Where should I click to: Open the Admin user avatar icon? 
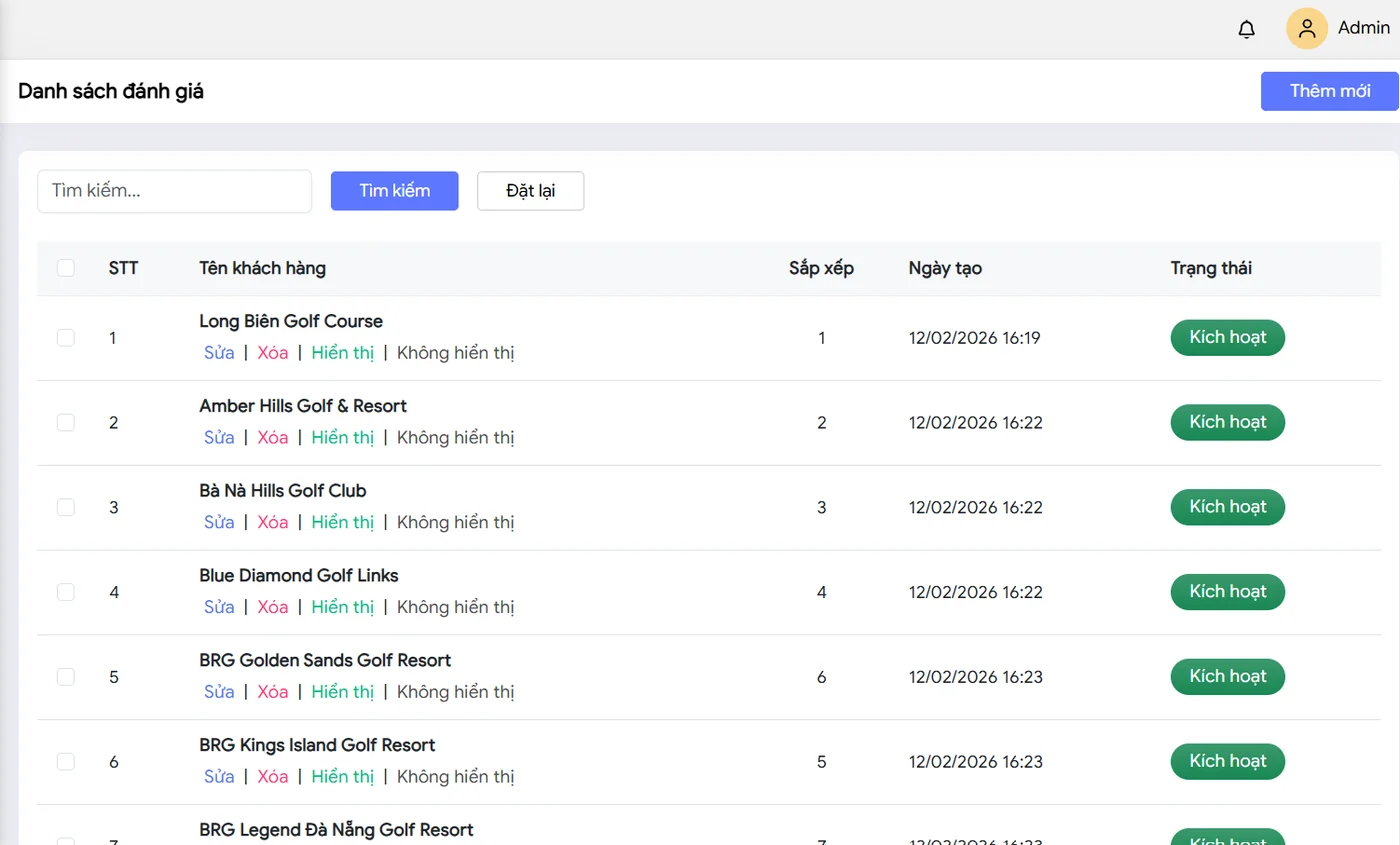(x=1307, y=29)
